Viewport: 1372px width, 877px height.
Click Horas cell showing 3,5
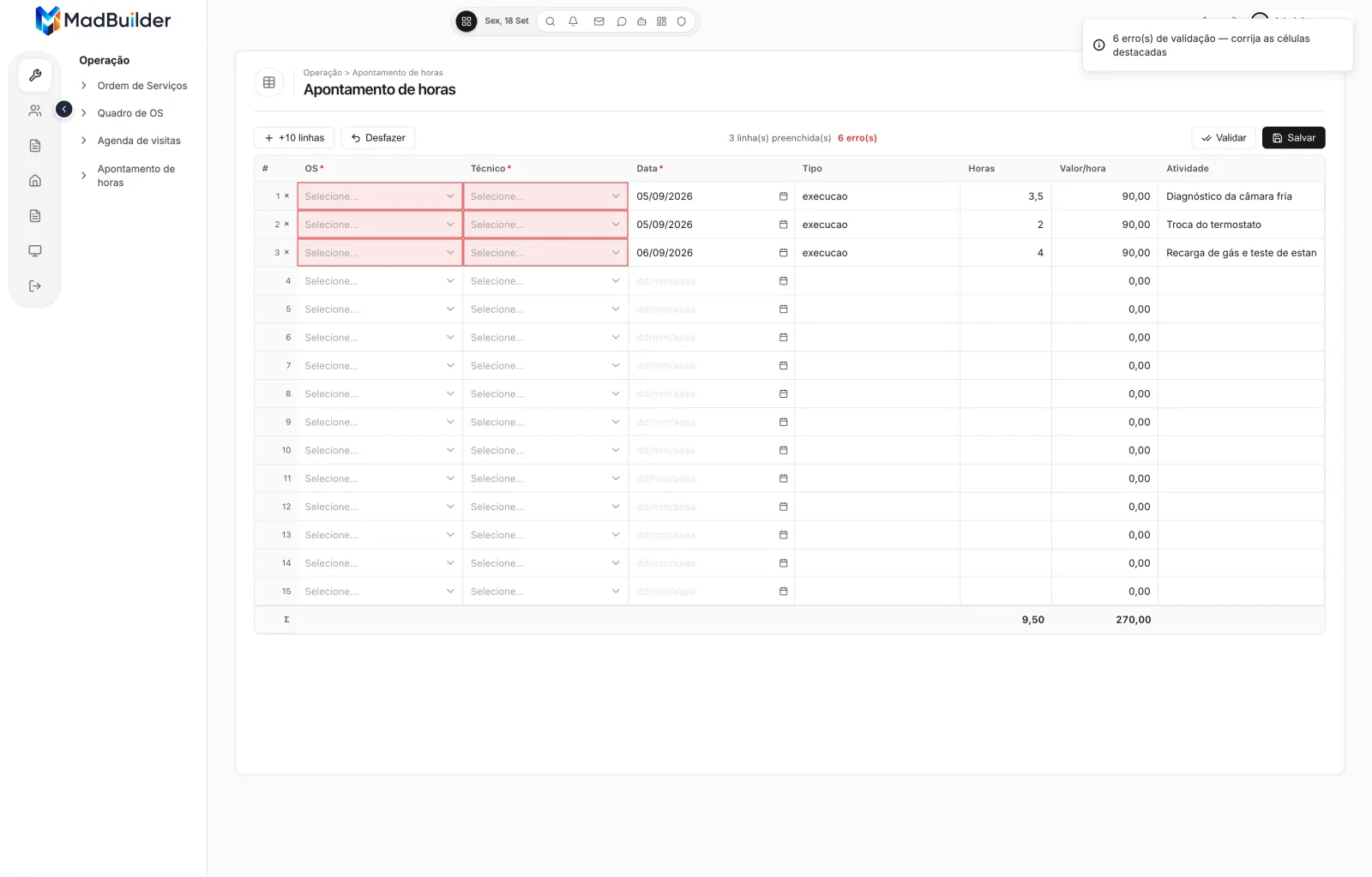pyautogui.click(x=1006, y=196)
